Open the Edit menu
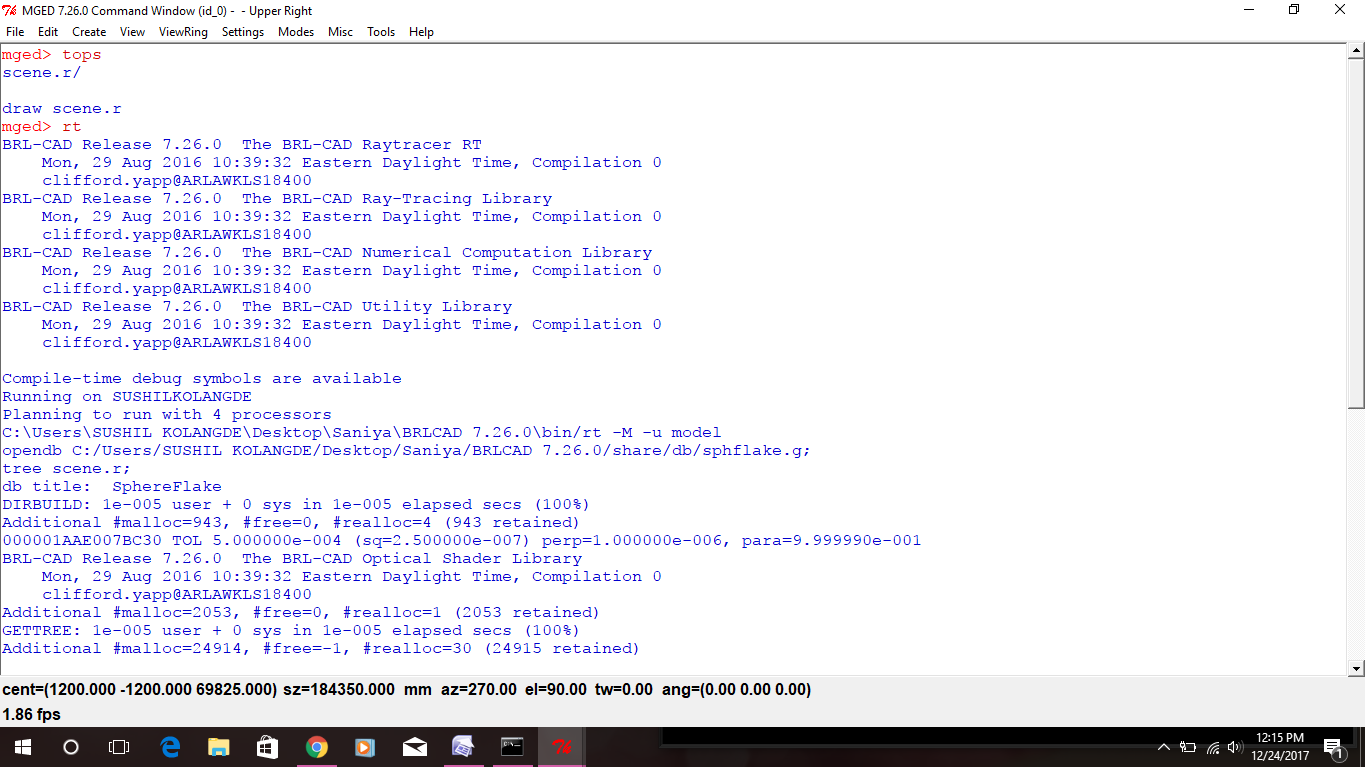Viewport: 1365px width, 767px height. (48, 32)
